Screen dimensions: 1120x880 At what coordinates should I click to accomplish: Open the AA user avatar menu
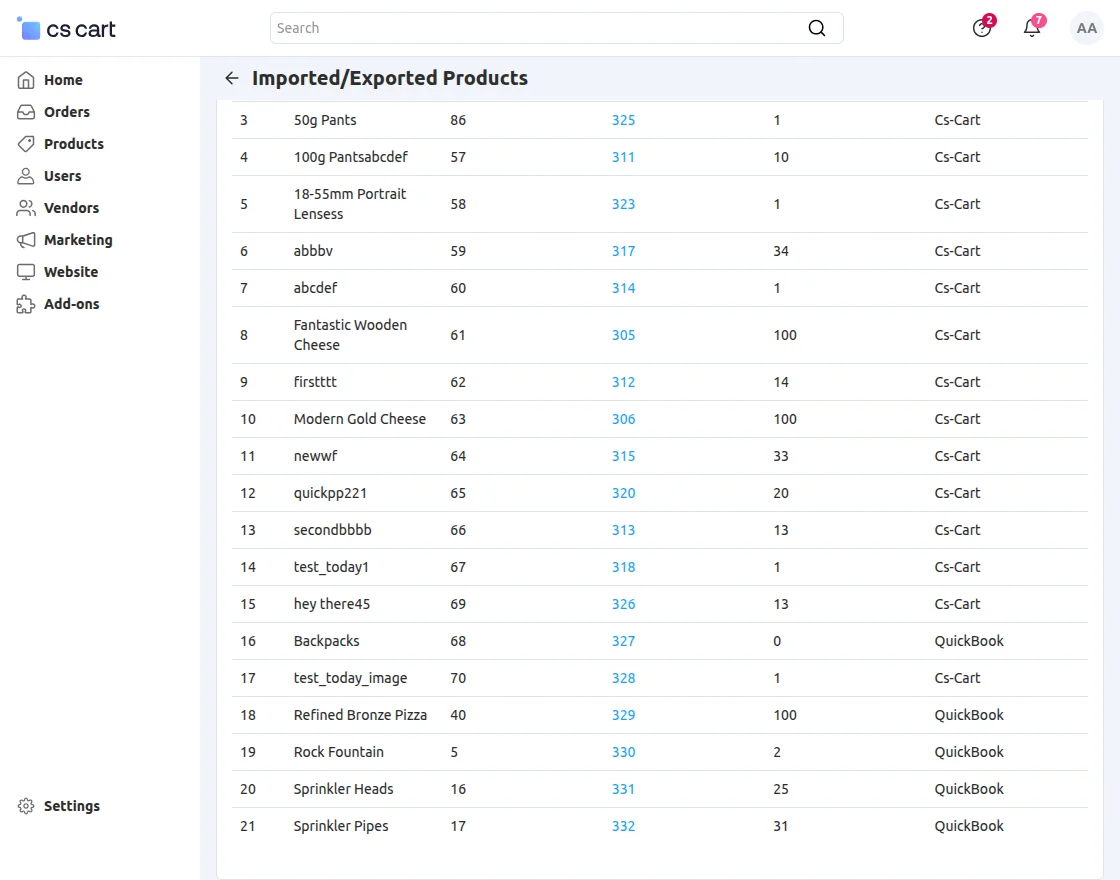(x=1086, y=28)
